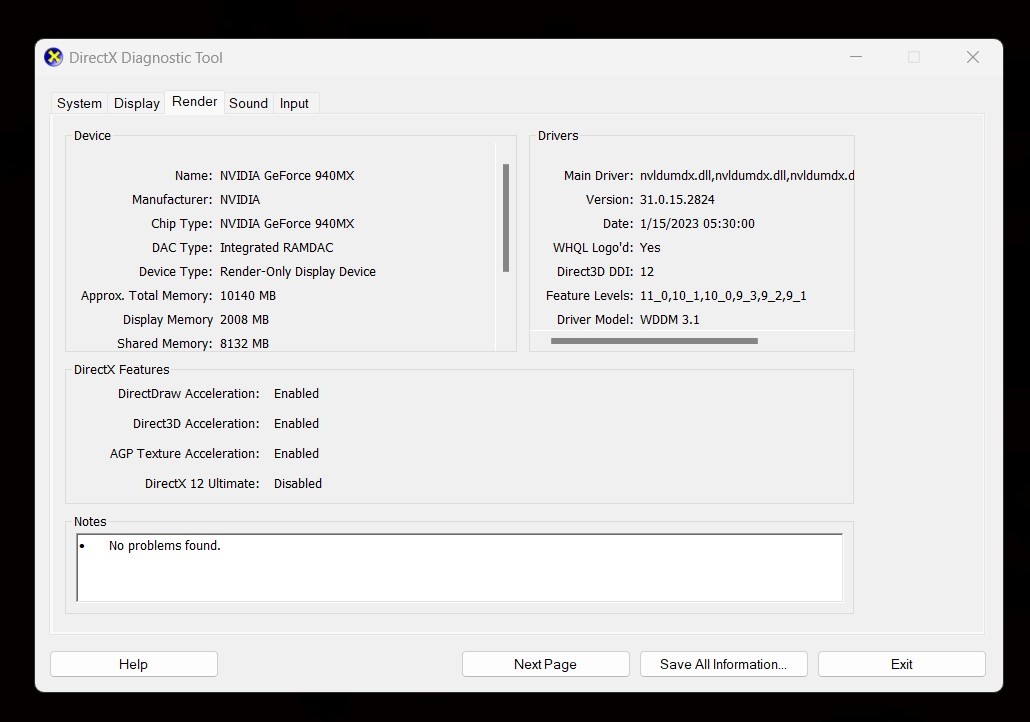Click the Drivers panel horizontal scrollbar

pyautogui.click(x=654, y=341)
